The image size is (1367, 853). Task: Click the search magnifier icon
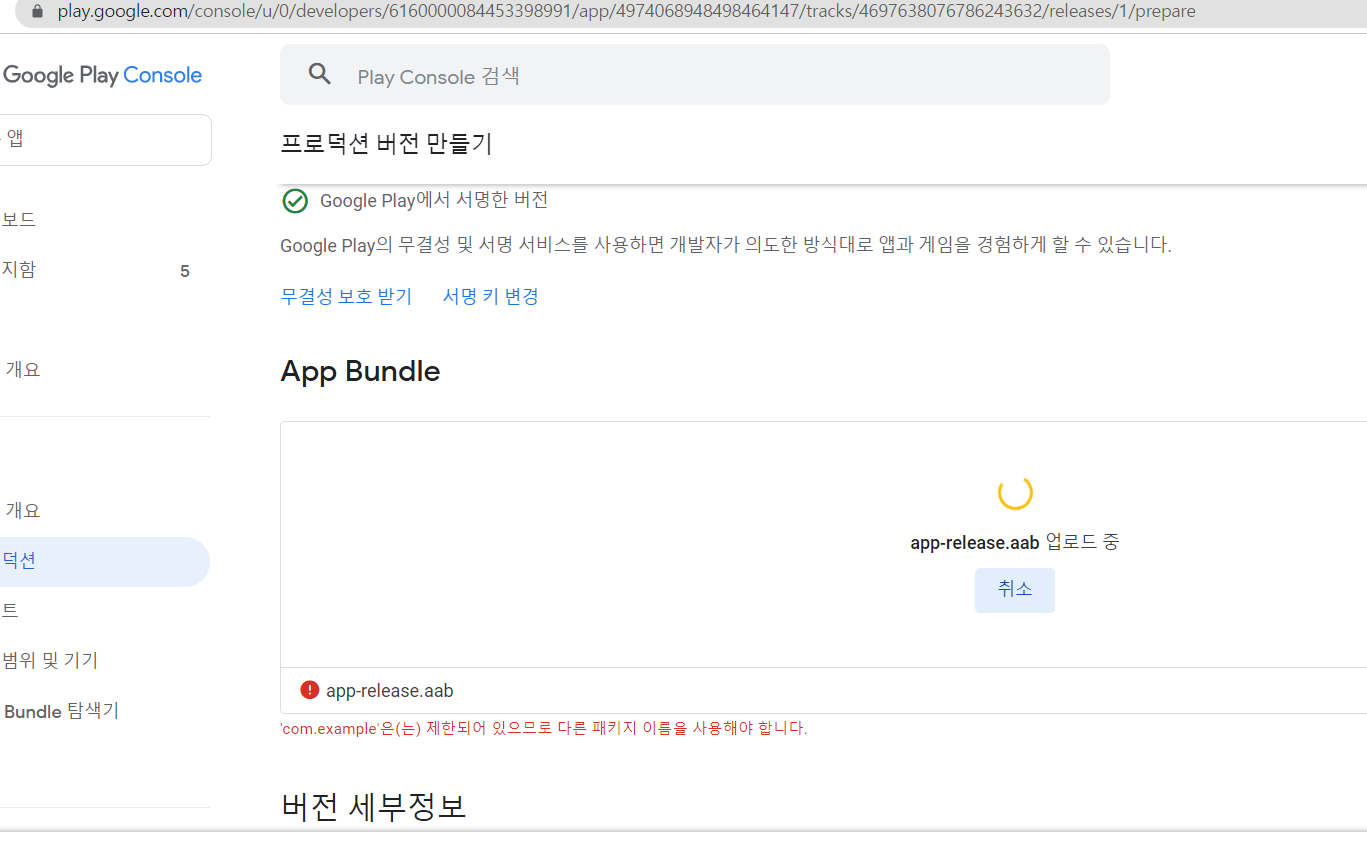(x=320, y=74)
